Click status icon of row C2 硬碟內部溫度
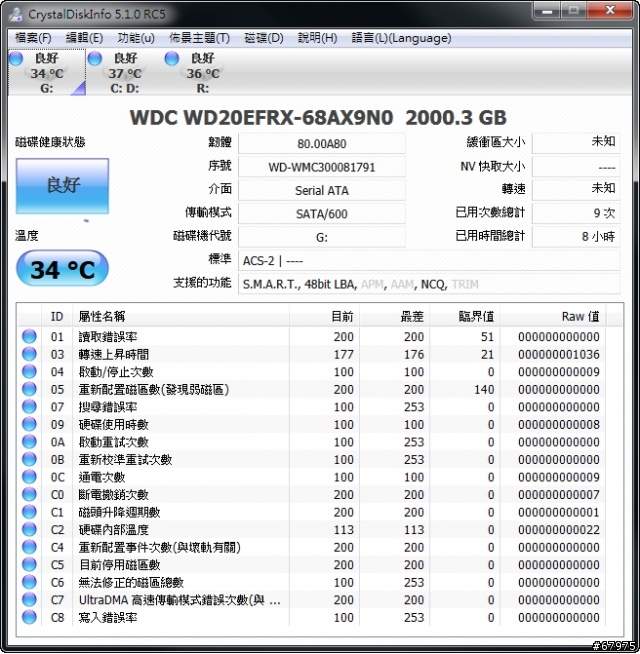Viewport: 640px width, 654px height. point(29,529)
